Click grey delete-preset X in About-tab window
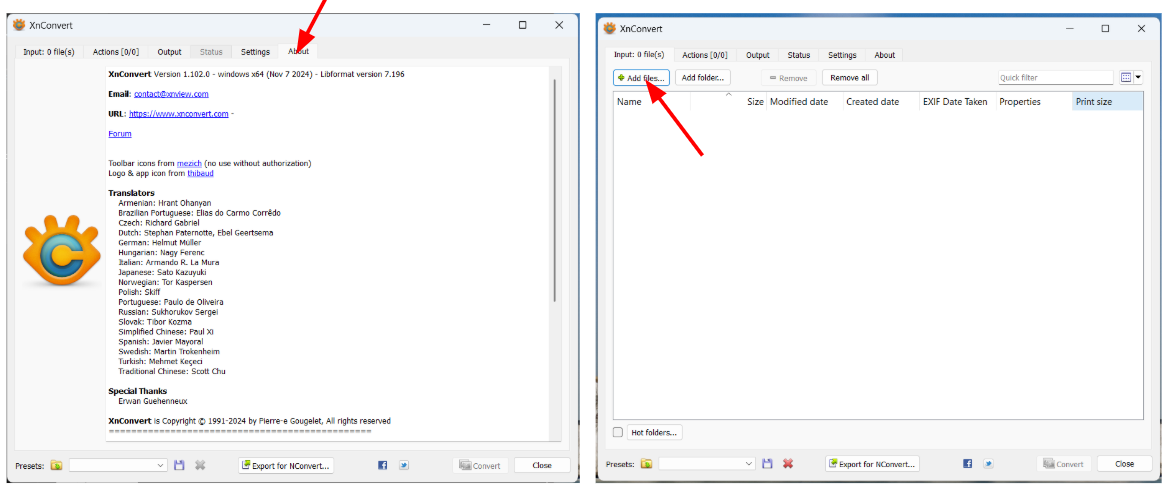This screenshot has height=488, width=1168. [x=200, y=466]
